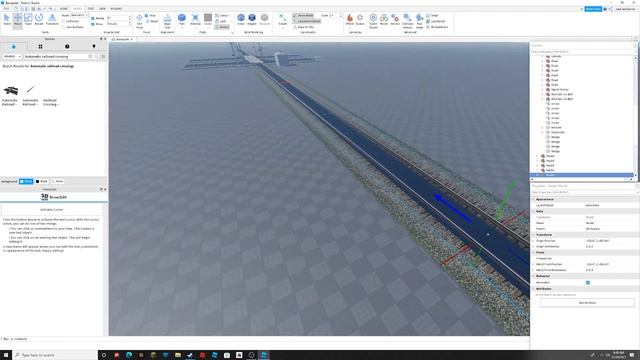Image resolution: width=640 pixels, height=360 pixels.
Task: Open the Toolbox Creations bulb tab
Action: point(94,47)
